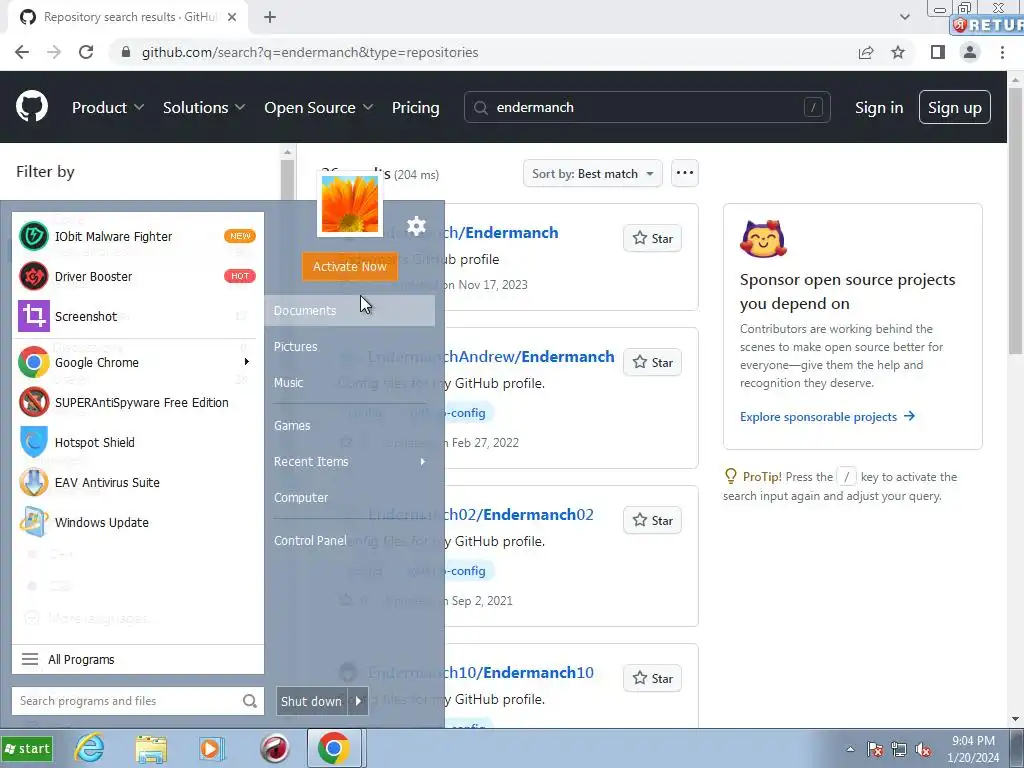Open the Screenshot tool entry
The height and width of the screenshot is (768, 1024).
click(137, 316)
